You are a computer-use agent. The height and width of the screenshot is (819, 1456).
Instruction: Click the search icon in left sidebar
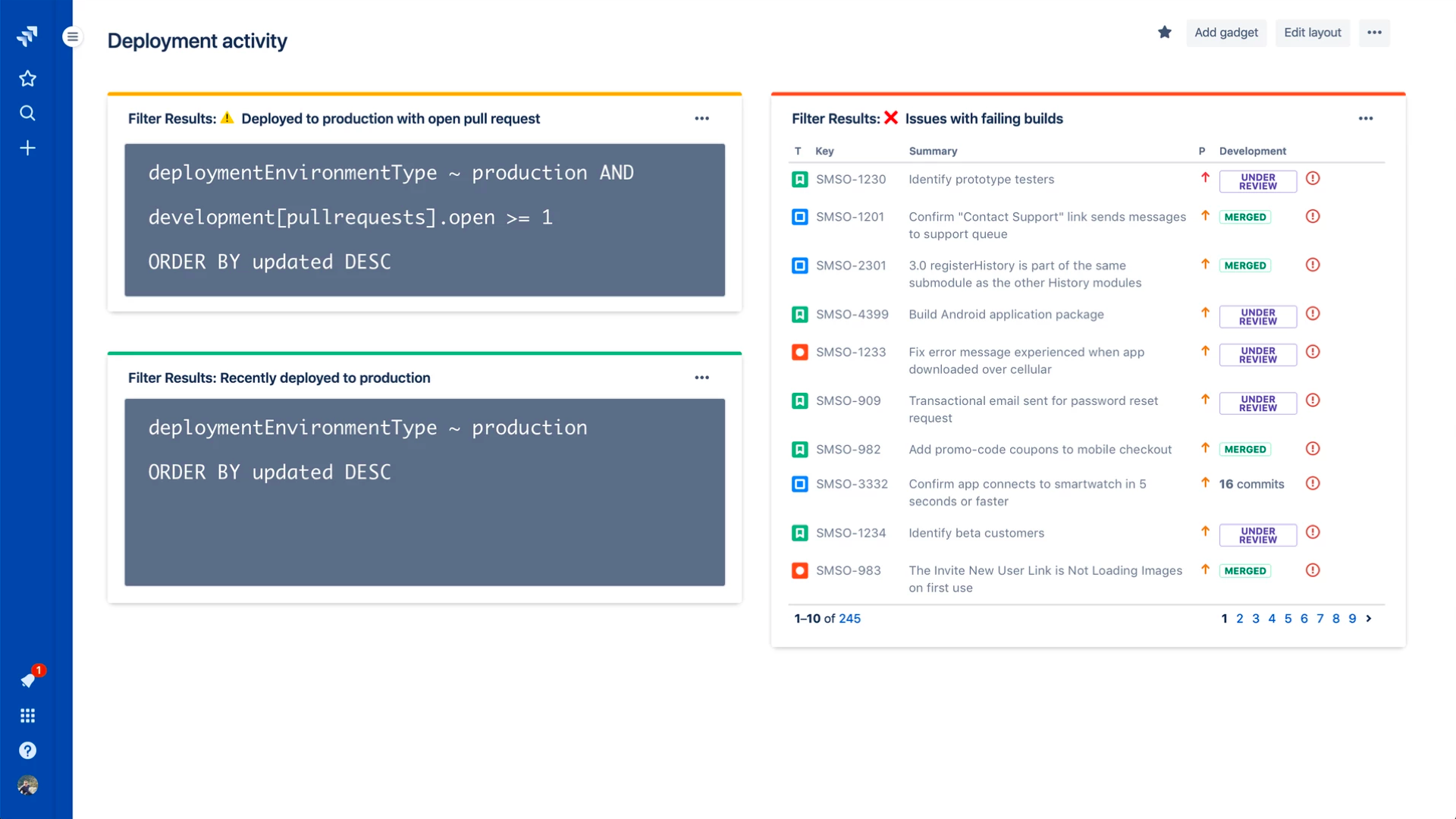click(x=27, y=112)
